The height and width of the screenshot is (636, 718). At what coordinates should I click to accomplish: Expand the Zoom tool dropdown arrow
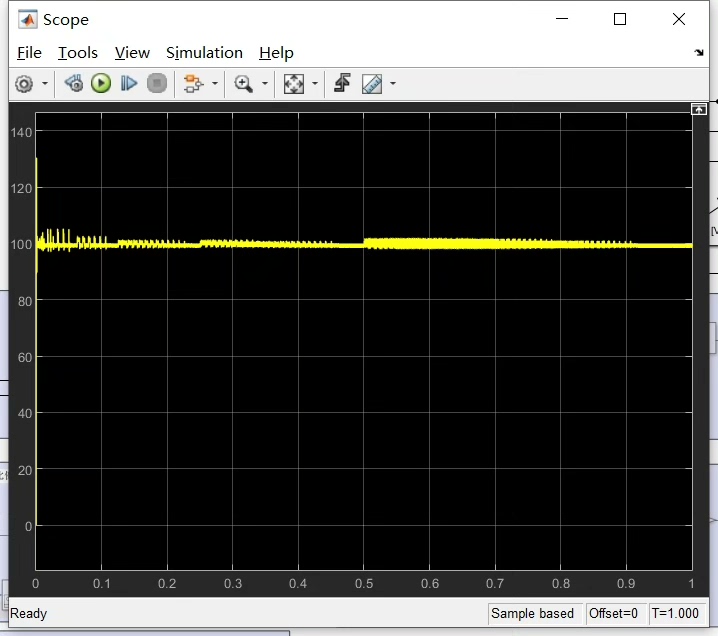265,84
